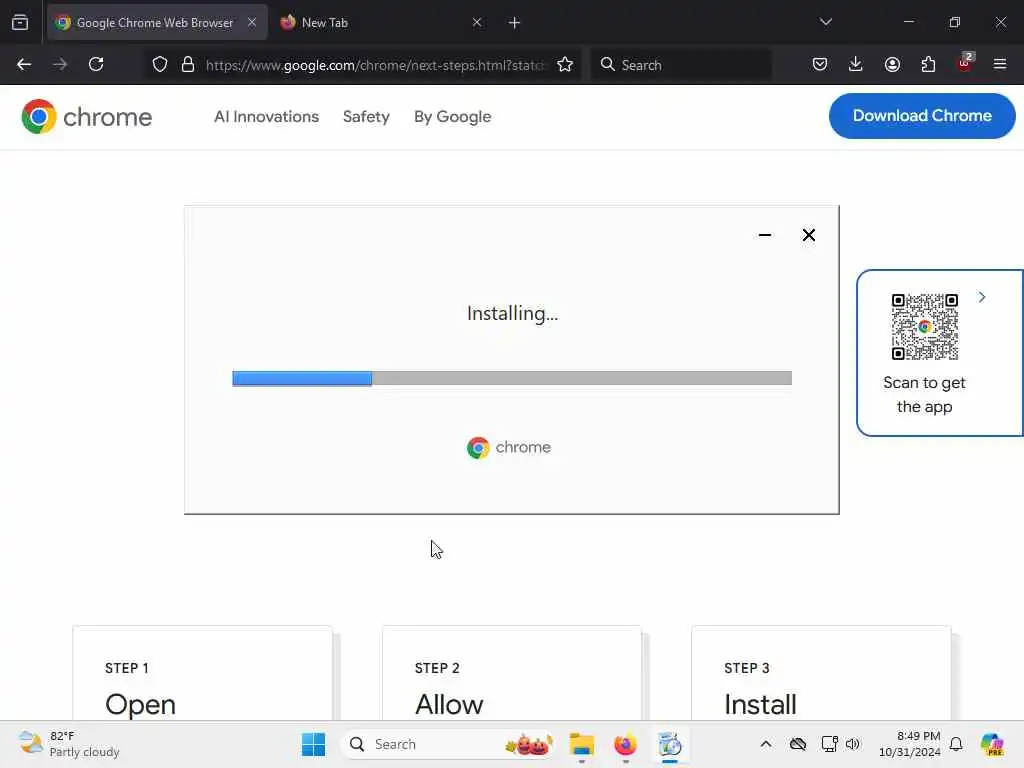Open Save to Pocket icon
The height and width of the screenshot is (768, 1024).
click(x=820, y=64)
